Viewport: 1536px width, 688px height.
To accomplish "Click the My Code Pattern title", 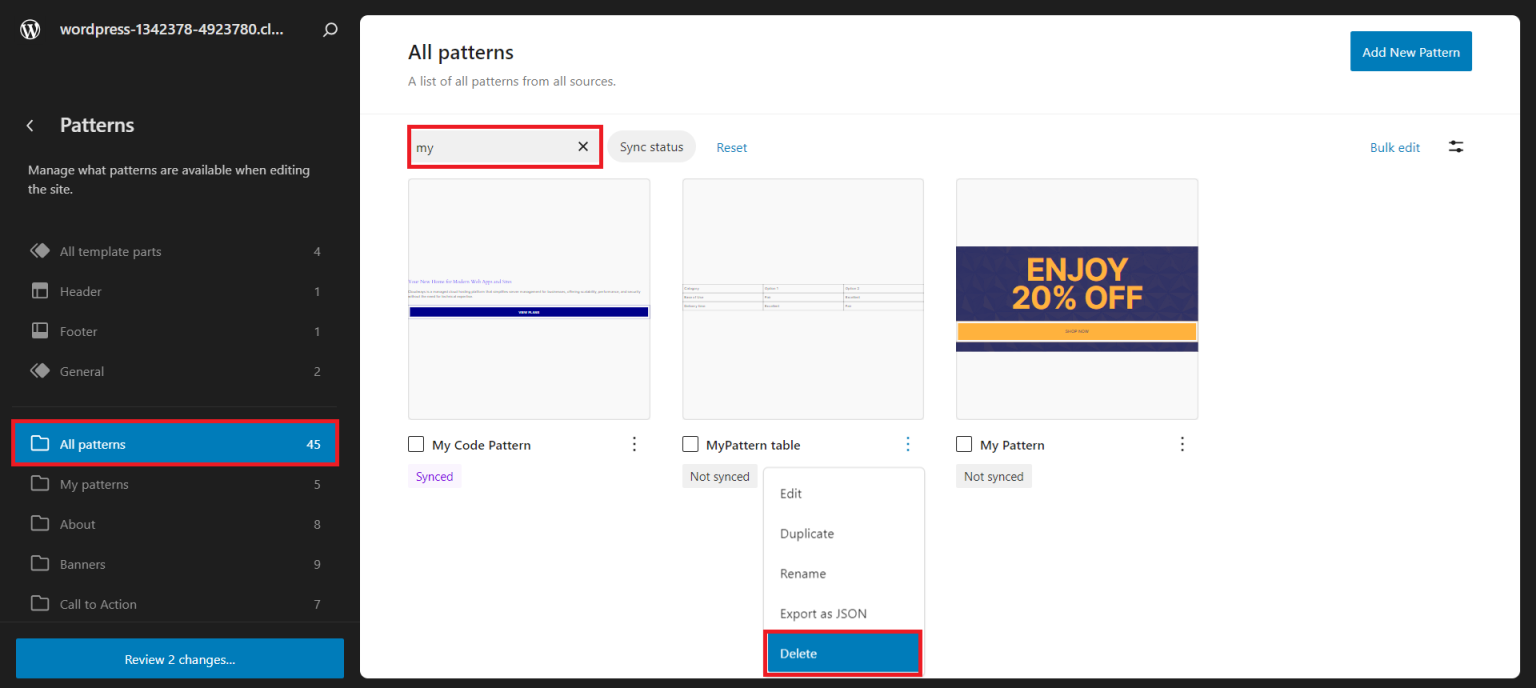I will [481, 445].
